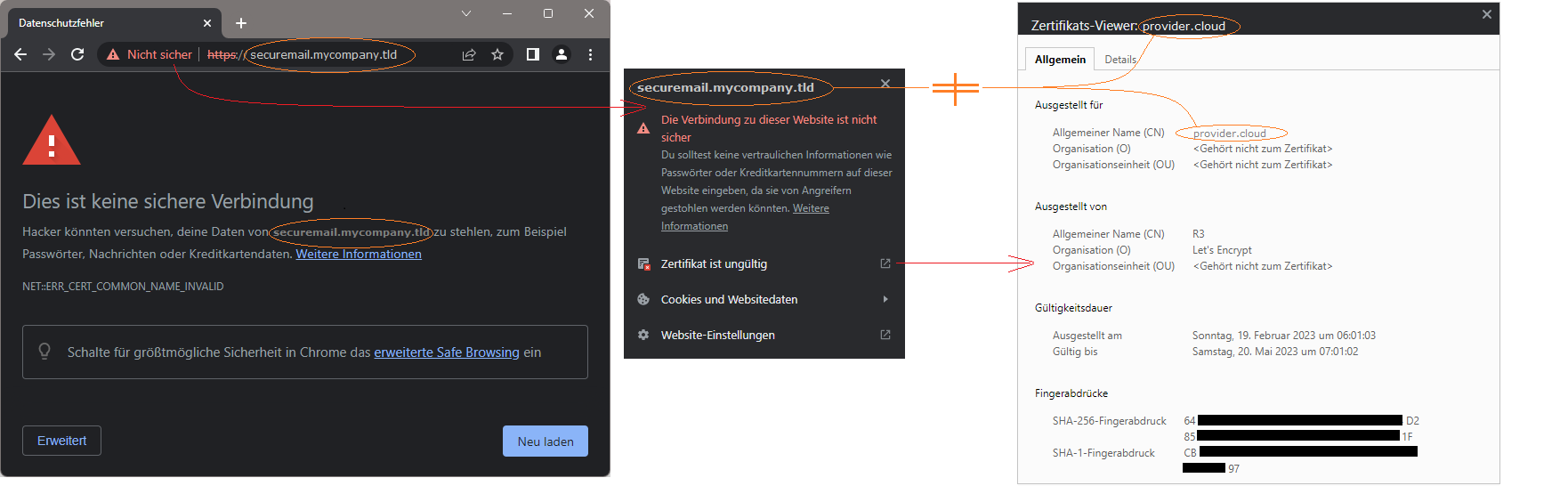Image resolution: width=1568 pixels, height=486 pixels.
Task: Open the user profile icon
Action: [562, 54]
